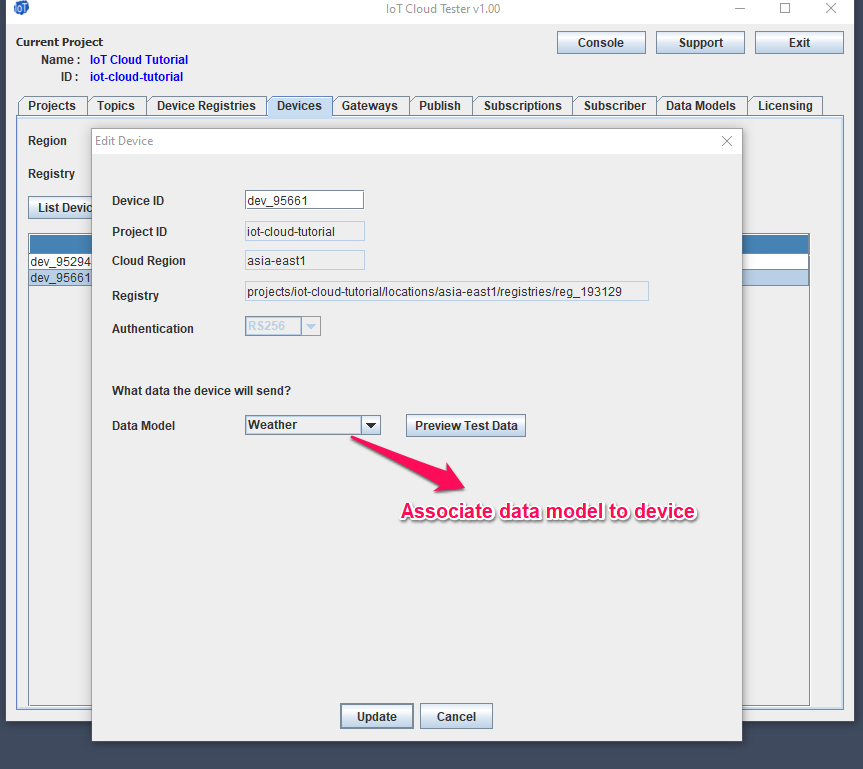Image resolution: width=863 pixels, height=769 pixels.
Task: Click the Cloud Region field
Action: point(304,260)
